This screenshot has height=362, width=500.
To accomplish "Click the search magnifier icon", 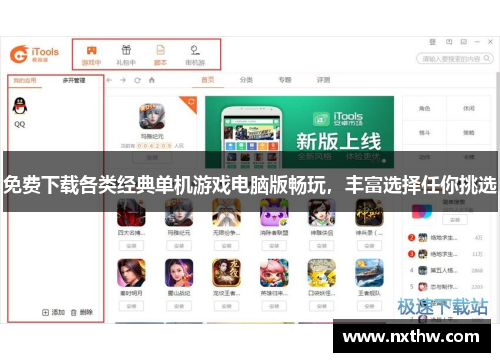I will (x=487, y=58).
